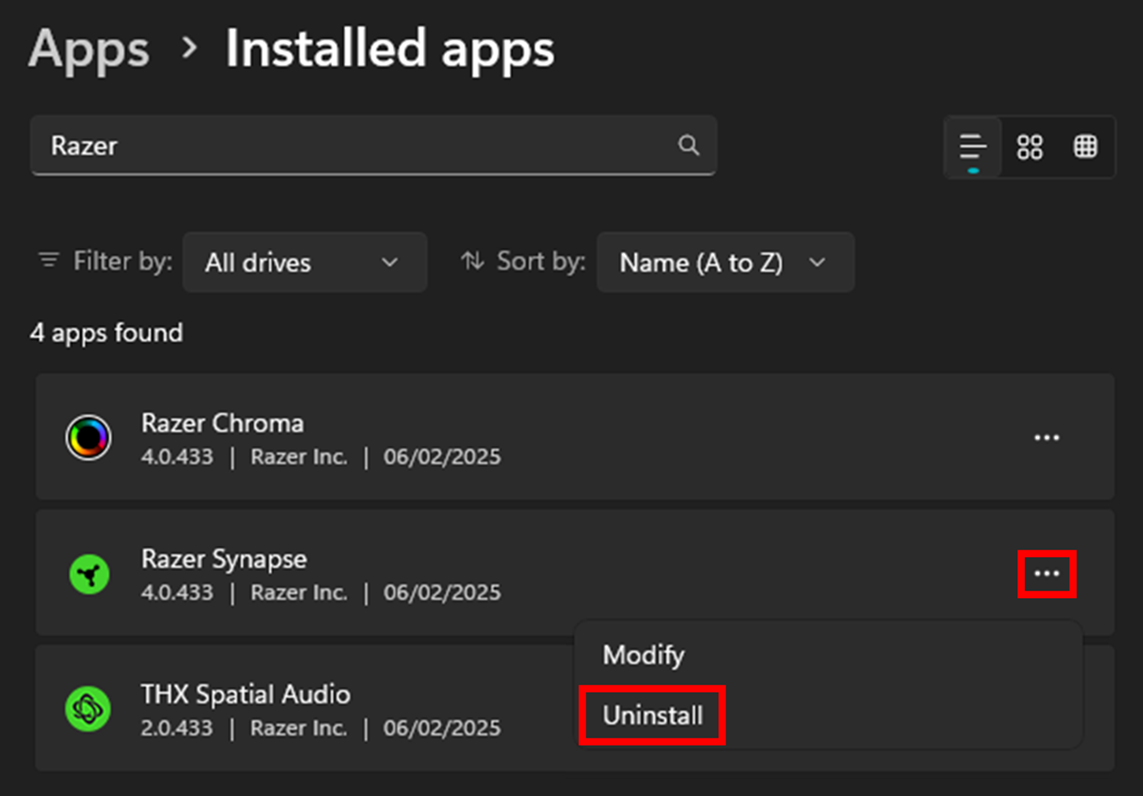Click the search magnifier icon
Image resolution: width=1143 pixels, height=796 pixels.
688,146
